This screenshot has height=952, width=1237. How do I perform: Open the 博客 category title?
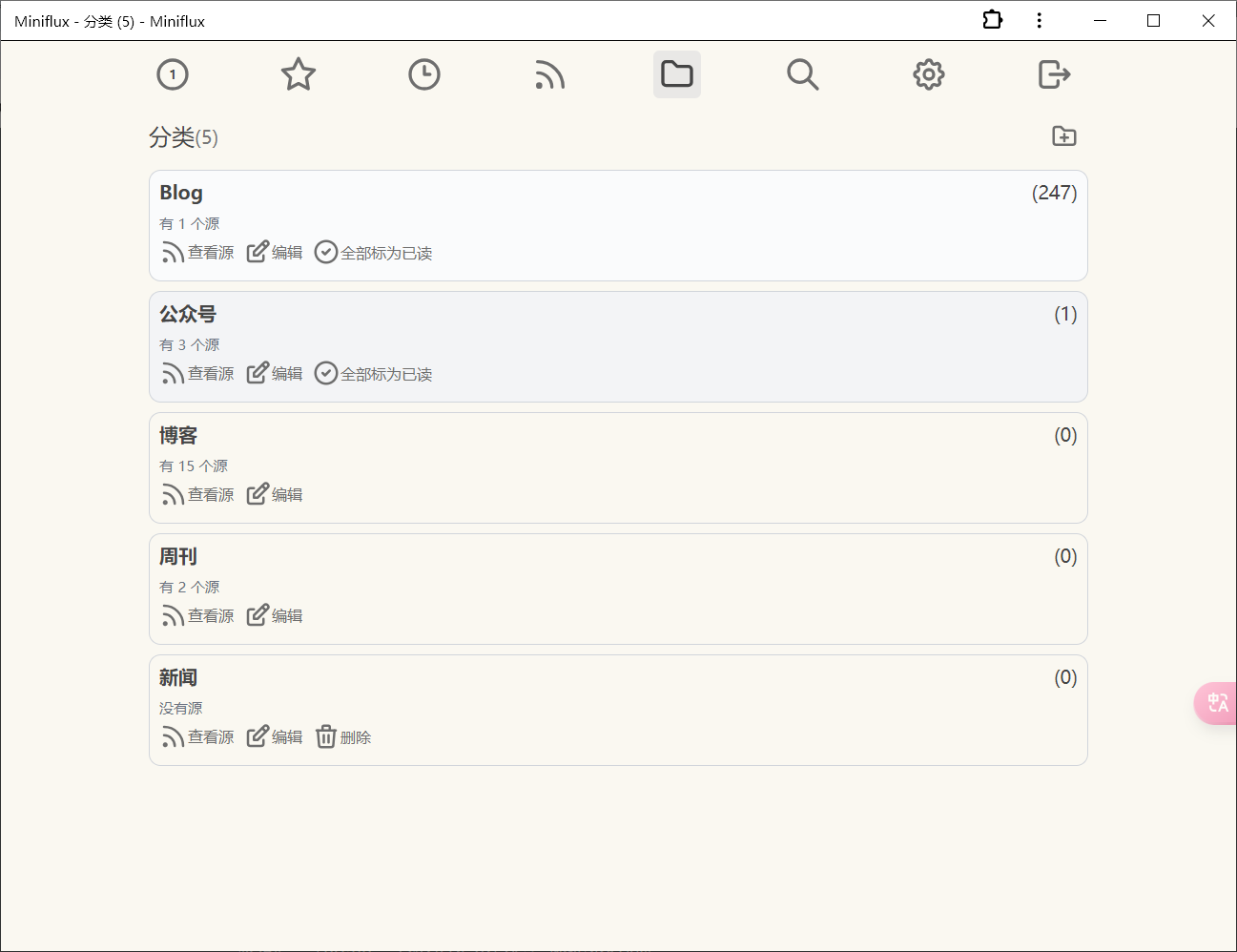178,435
